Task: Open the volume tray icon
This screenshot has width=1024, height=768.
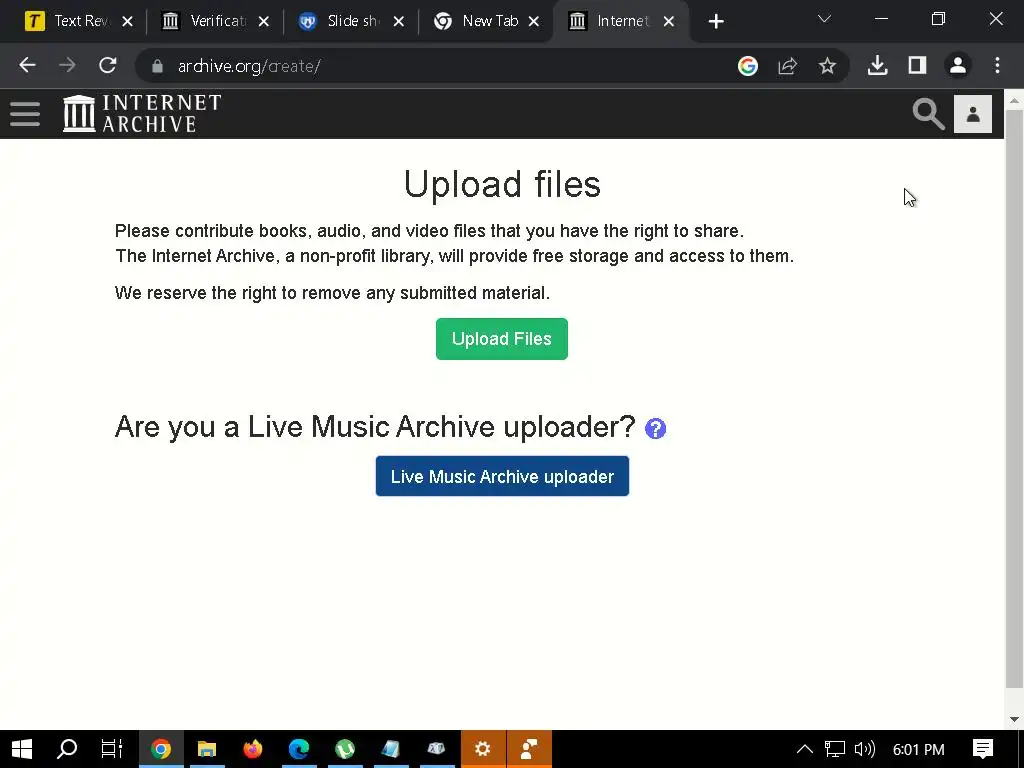Action: (x=864, y=749)
